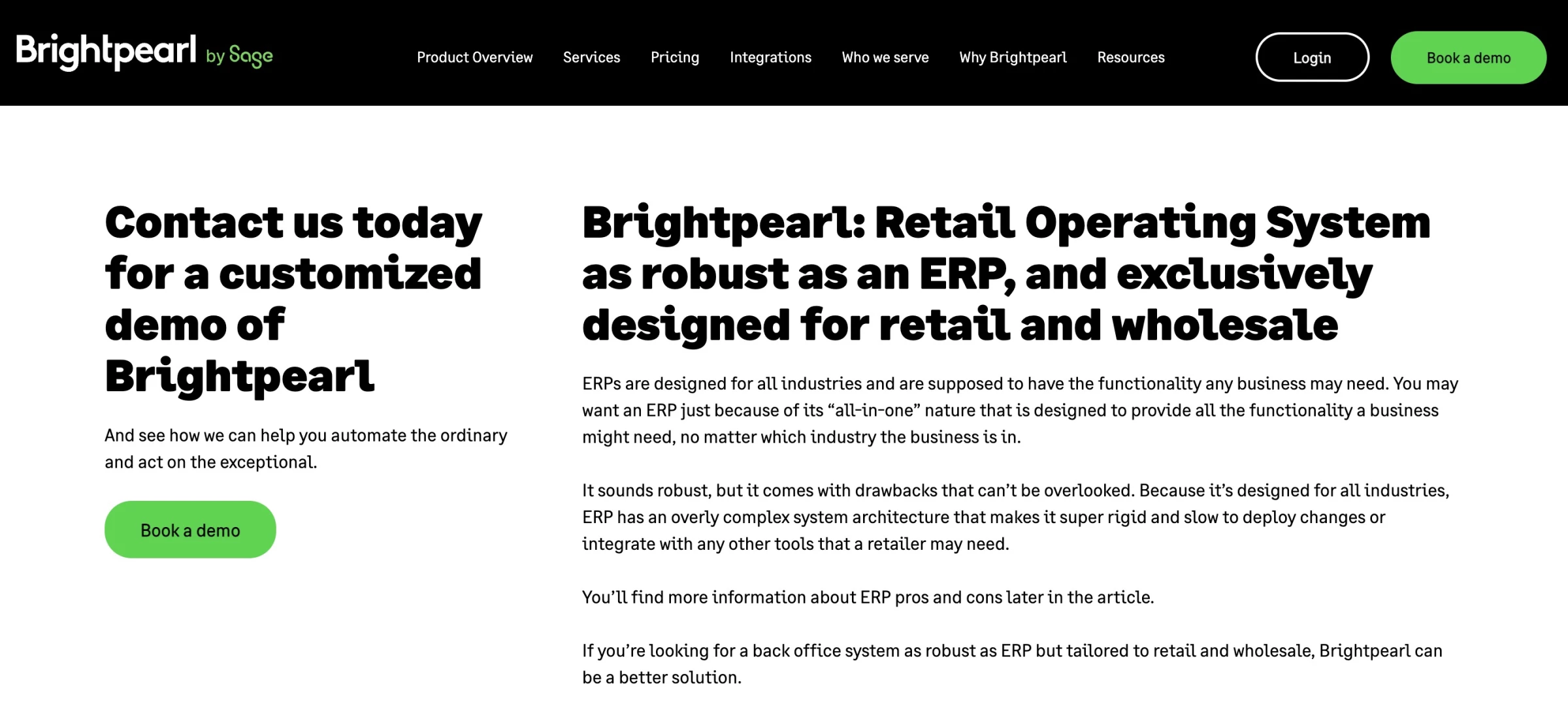Viewport: 1568px width, 719px height.
Task: Click Book a demo below the contact text
Action: pos(190,530)
